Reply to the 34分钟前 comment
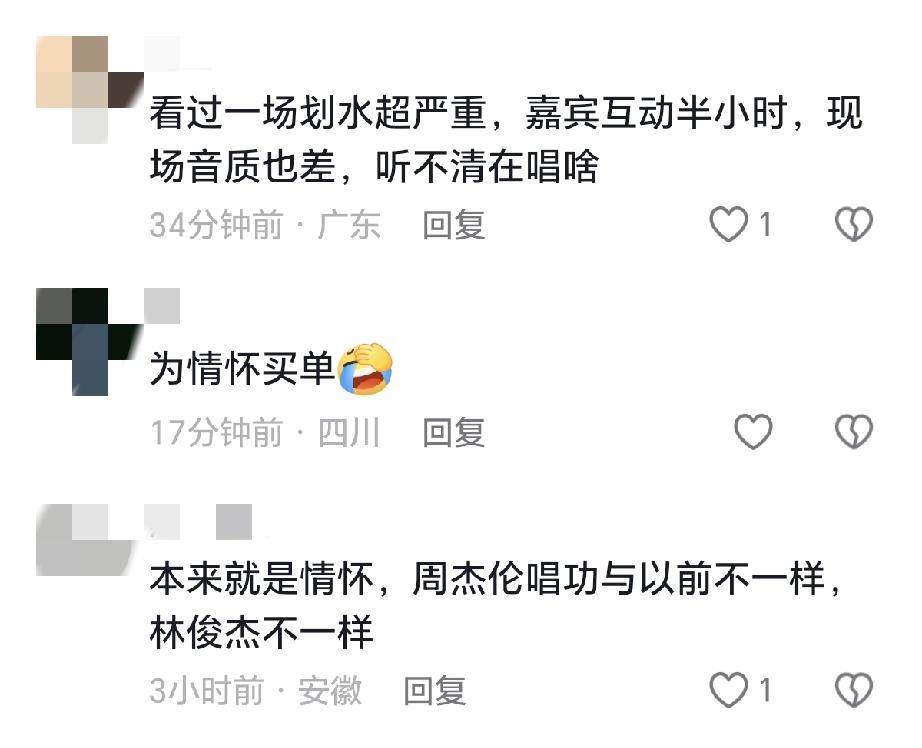Image resolution: width=922 pixels, height=748 pixels. point(453,225)
